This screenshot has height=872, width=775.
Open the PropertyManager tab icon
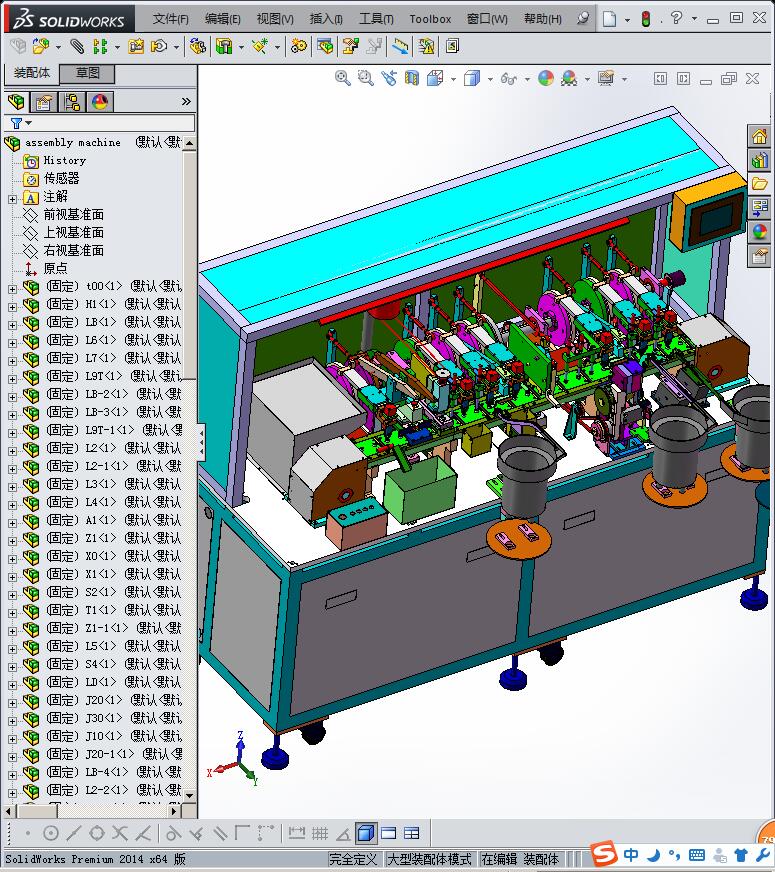point(44,102)
